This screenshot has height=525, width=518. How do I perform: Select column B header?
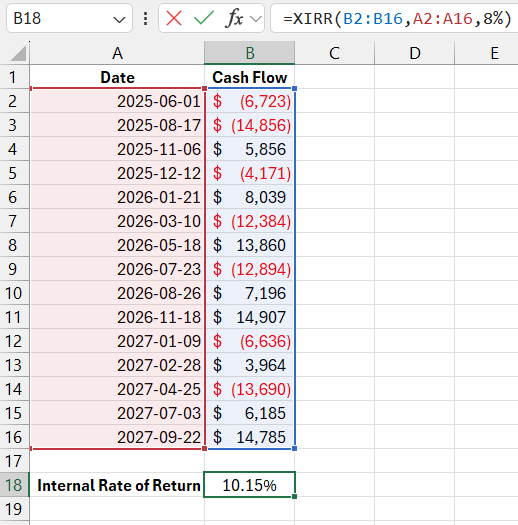(249, 53)
